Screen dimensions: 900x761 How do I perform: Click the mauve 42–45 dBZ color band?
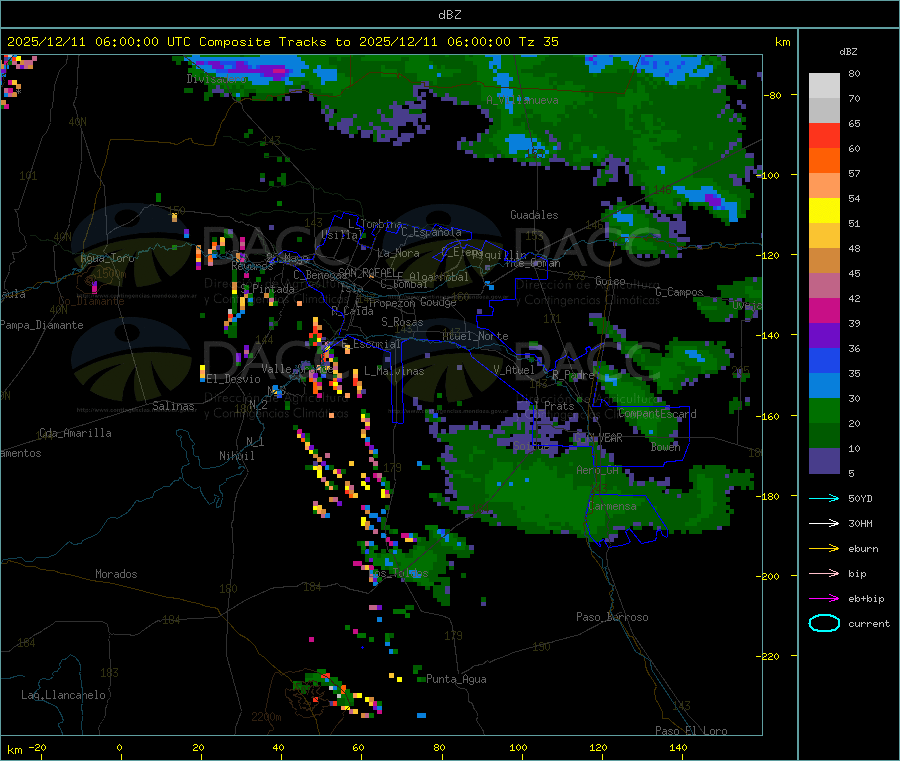[x=824, y=286]
